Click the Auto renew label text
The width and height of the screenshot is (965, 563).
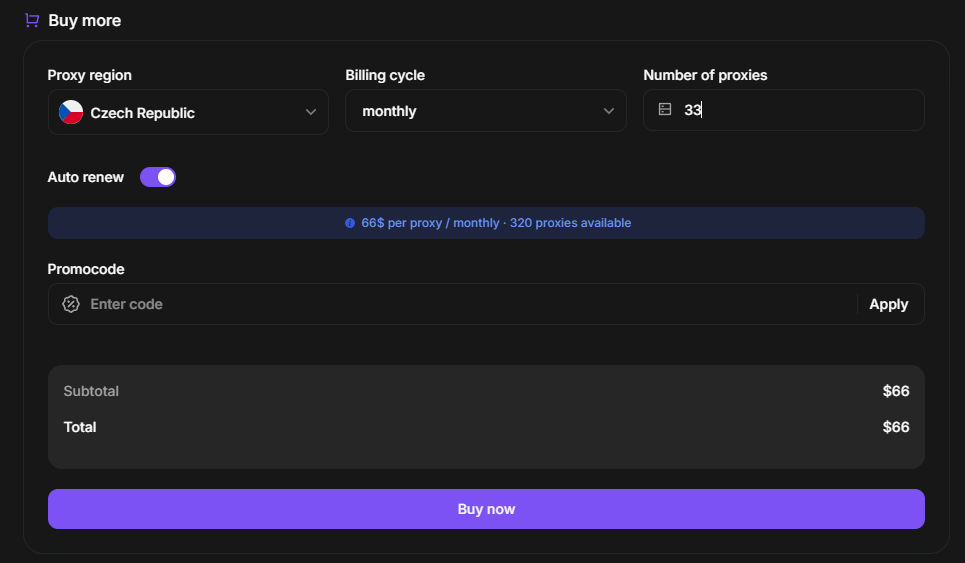click(86, 177)
